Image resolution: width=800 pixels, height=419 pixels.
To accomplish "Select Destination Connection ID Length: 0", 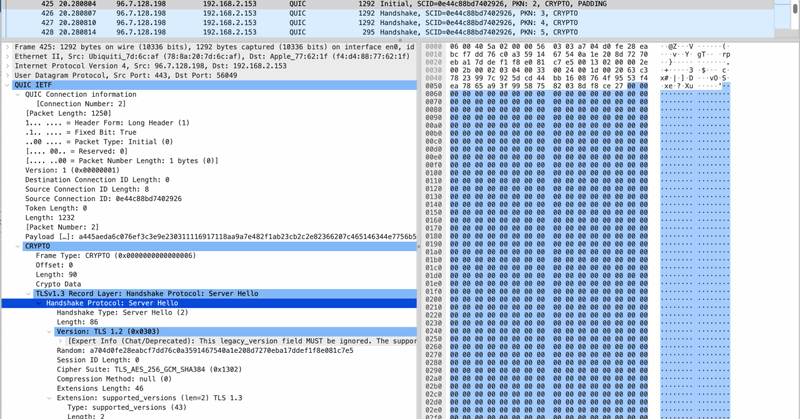I will tap(97, 180).
